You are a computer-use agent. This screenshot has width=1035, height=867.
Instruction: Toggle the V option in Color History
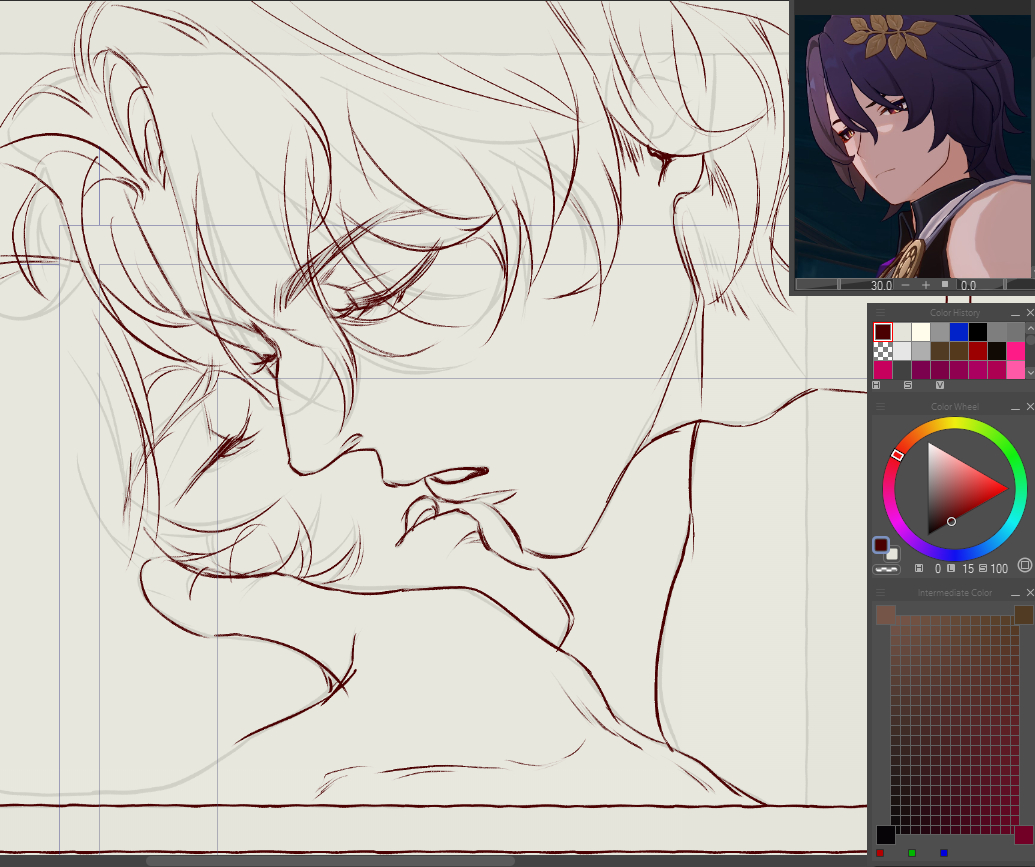click(x=939, y=385)
